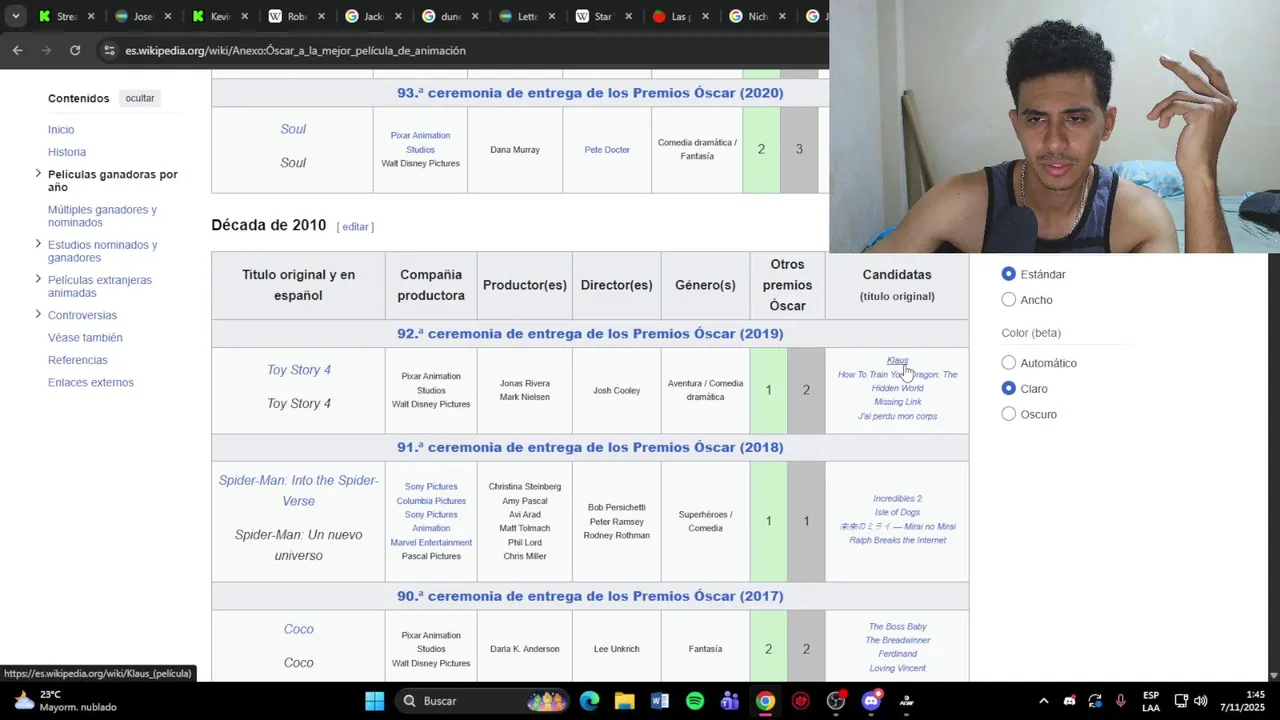
Task: Open the 90.ª ceremonia (2017) link
Action: coord(590,596)
